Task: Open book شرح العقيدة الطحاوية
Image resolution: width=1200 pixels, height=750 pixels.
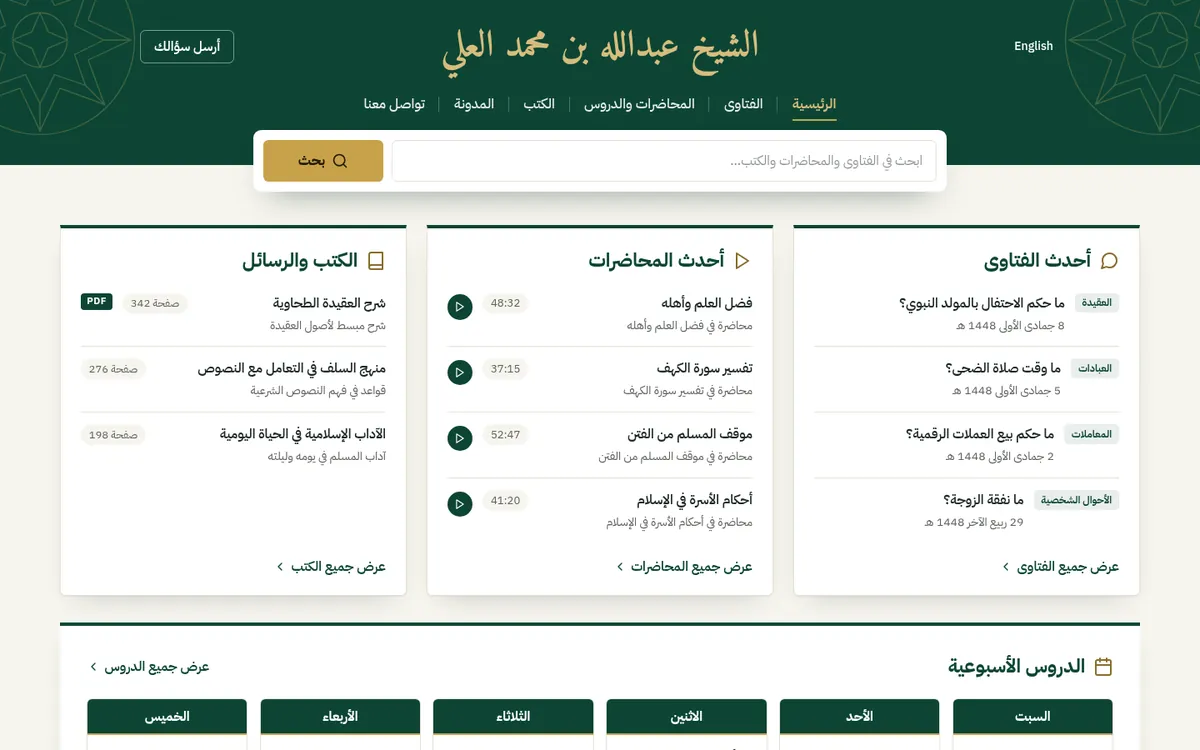Action: click(330, 303)
